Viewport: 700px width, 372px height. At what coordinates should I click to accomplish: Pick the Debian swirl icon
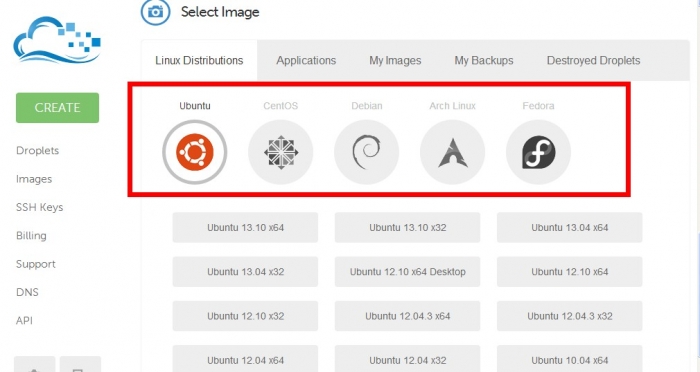[367, 152]
